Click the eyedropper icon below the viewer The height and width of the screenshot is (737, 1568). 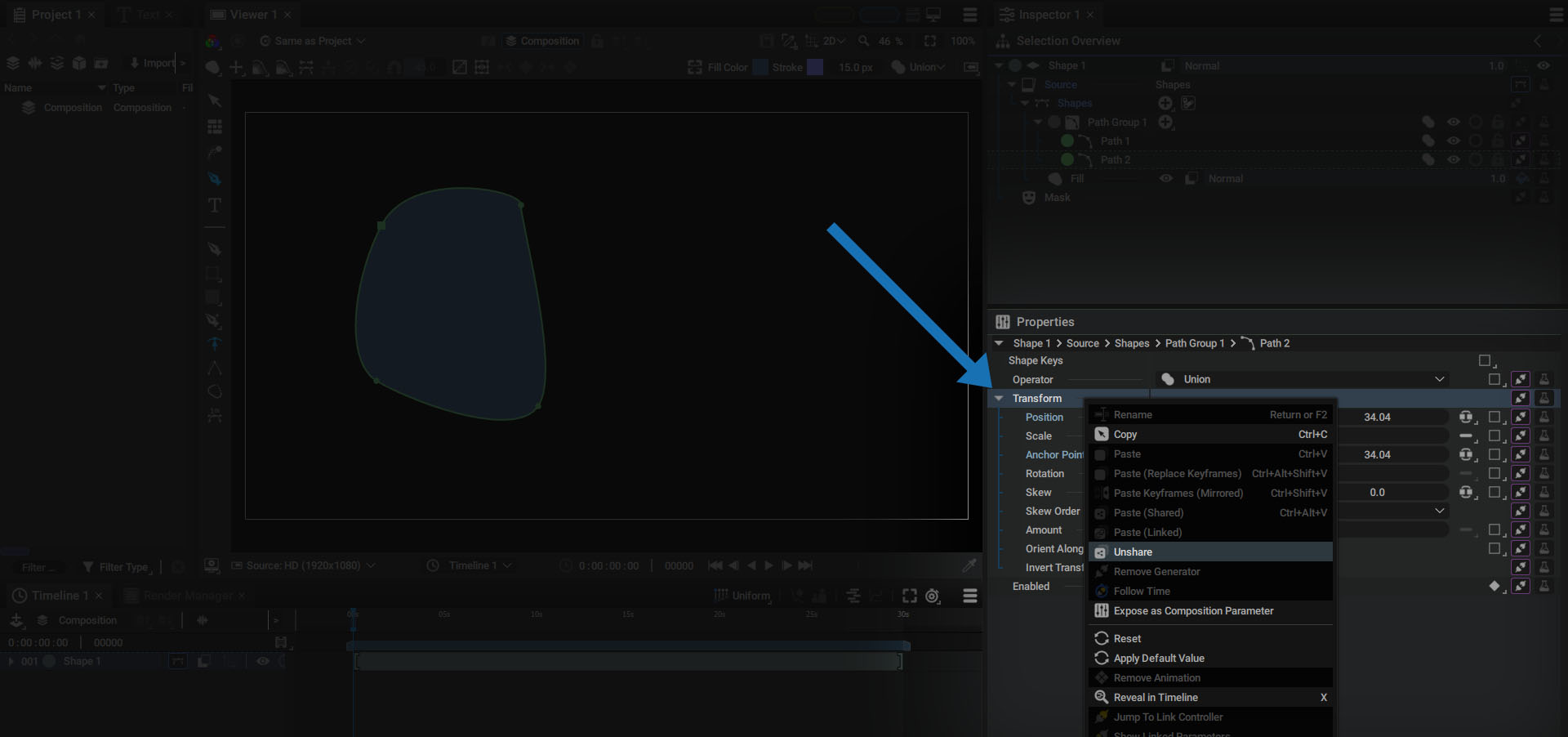click(x=969, y=565)
